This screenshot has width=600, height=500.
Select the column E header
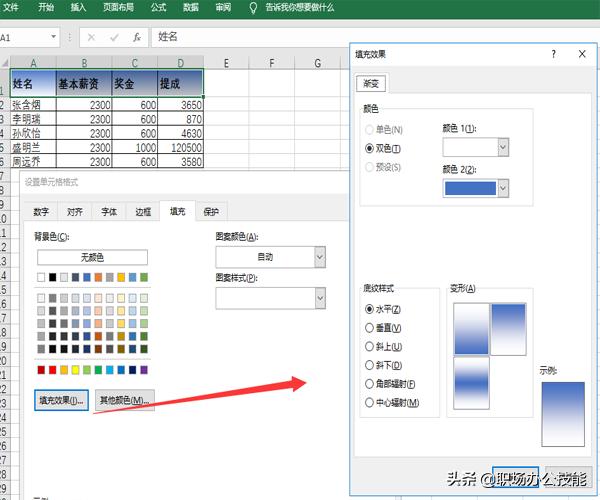click(226, 63)
